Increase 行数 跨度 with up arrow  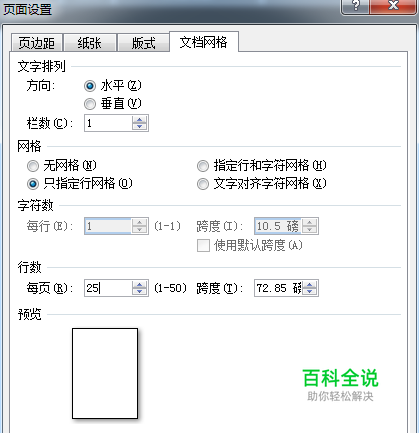[309, 284]
